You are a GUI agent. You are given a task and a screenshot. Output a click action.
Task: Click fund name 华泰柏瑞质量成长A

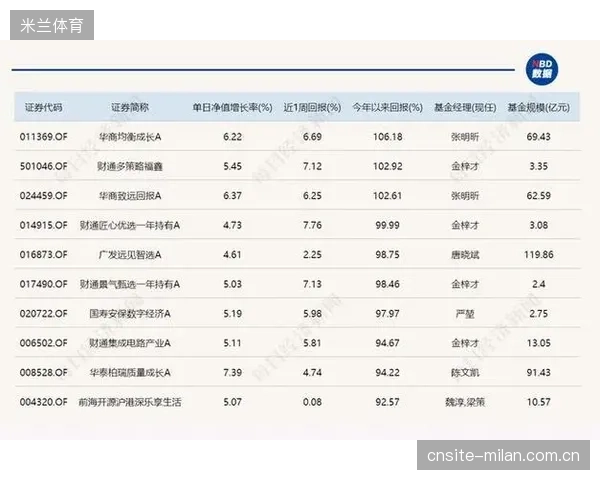tap(130, 372)
